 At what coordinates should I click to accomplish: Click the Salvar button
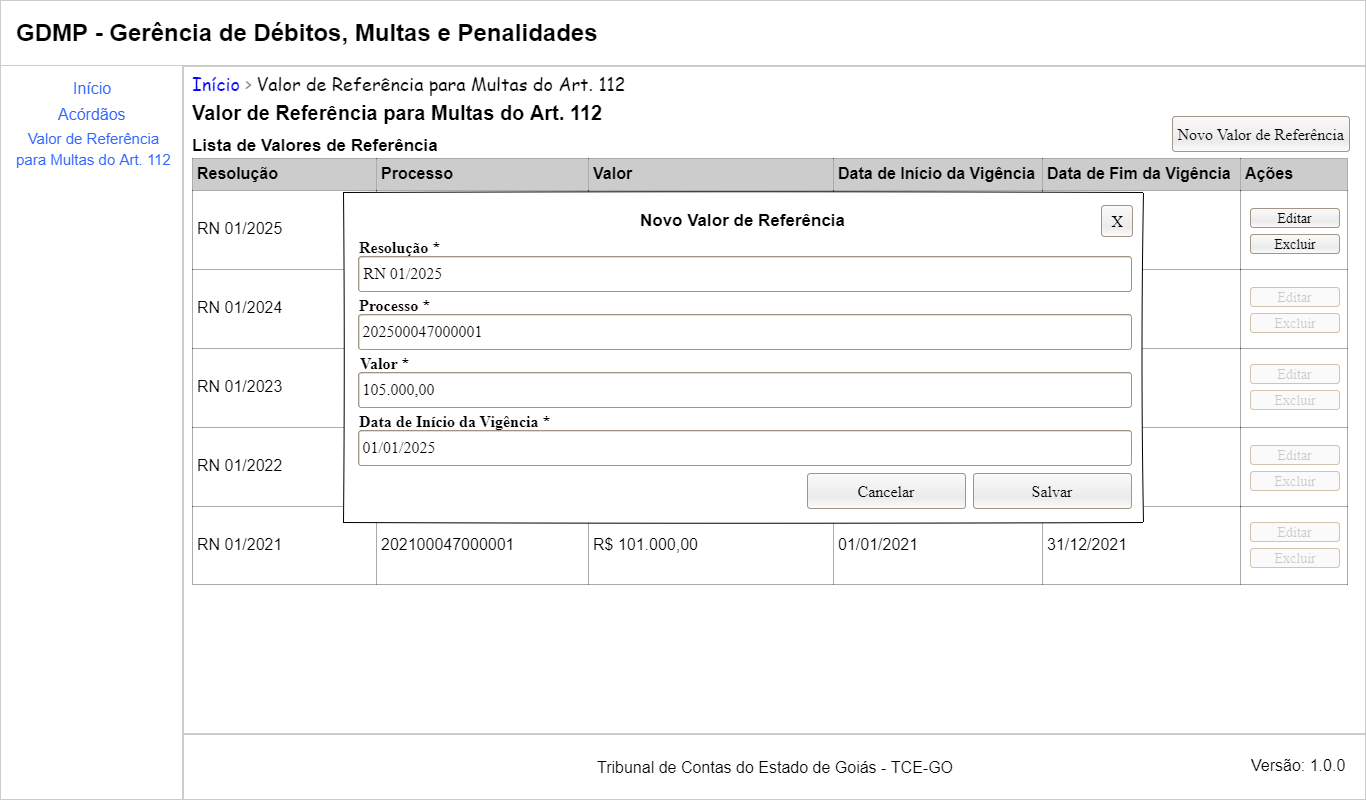pyautogui.click(x=1051, y=491)
